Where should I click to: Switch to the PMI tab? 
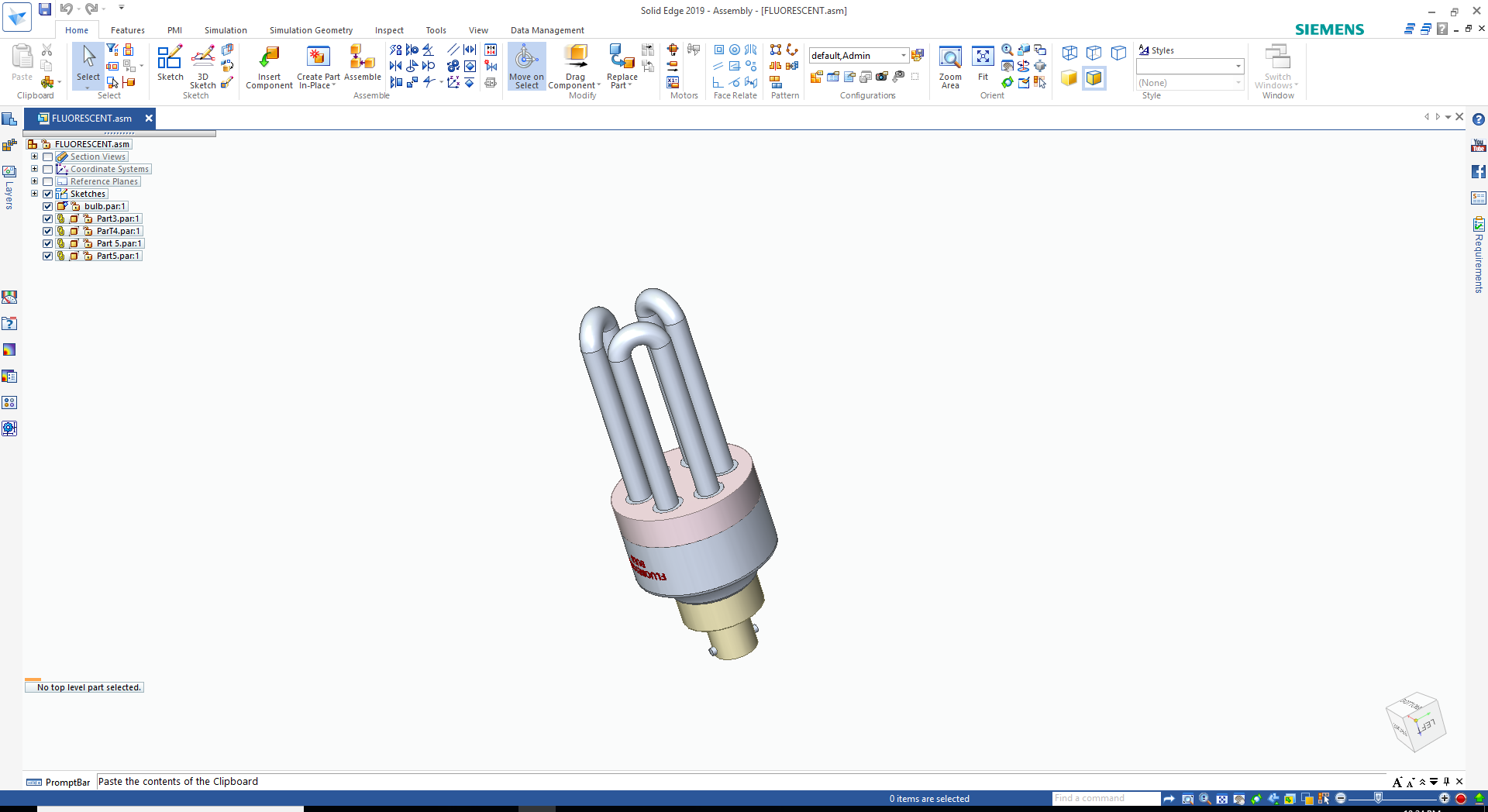[x=175, y=30]
